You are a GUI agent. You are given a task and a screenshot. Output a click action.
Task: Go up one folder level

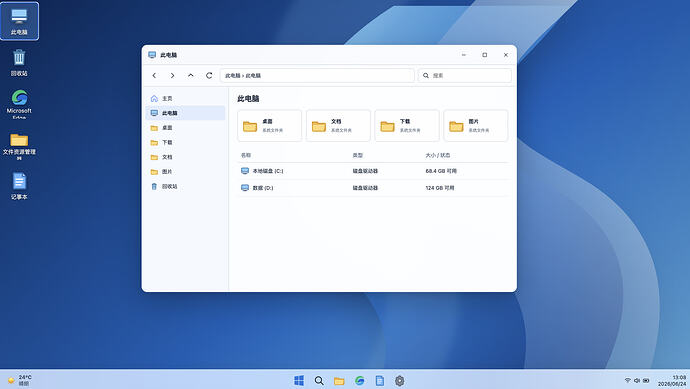[191, 76]
